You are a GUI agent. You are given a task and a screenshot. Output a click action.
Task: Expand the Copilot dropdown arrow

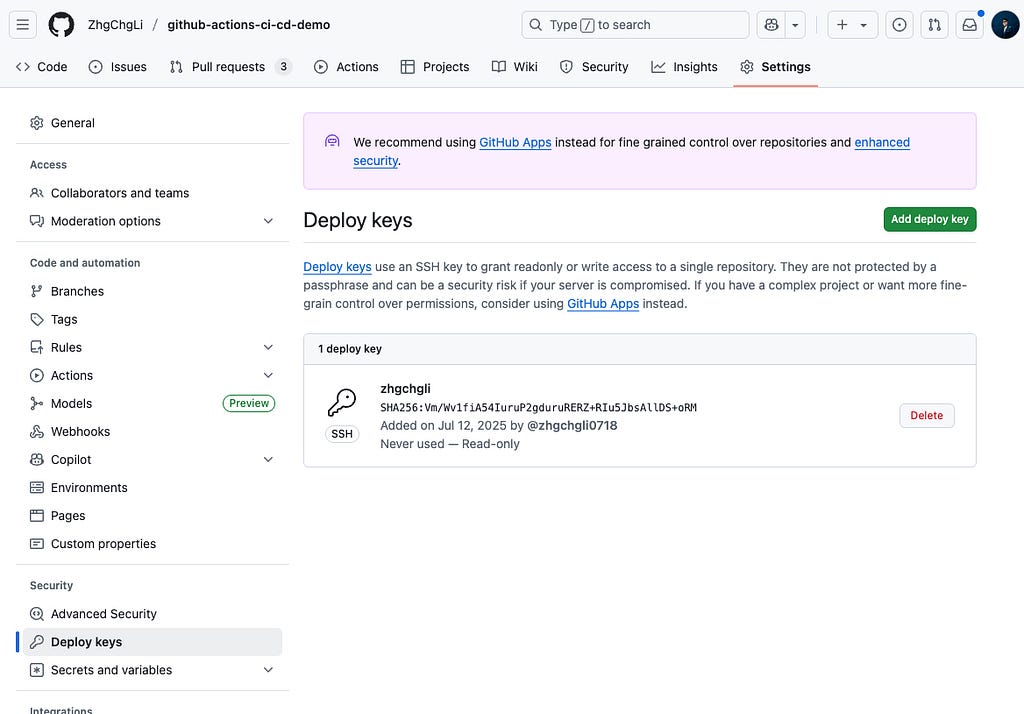point(795,25)
